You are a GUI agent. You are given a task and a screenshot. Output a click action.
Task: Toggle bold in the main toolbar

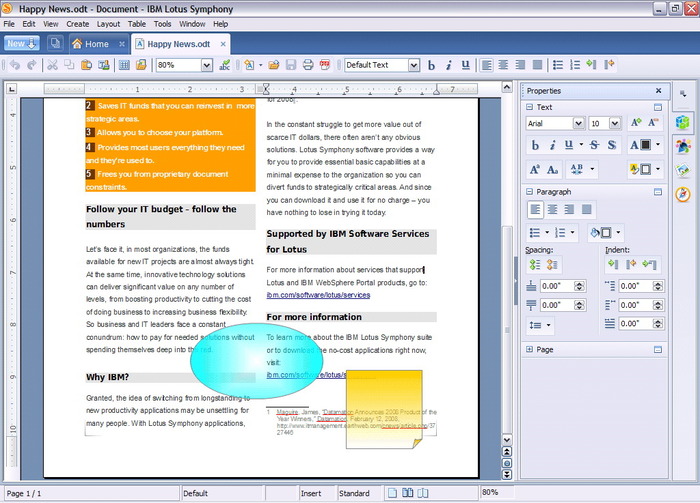tap(432, 65)
